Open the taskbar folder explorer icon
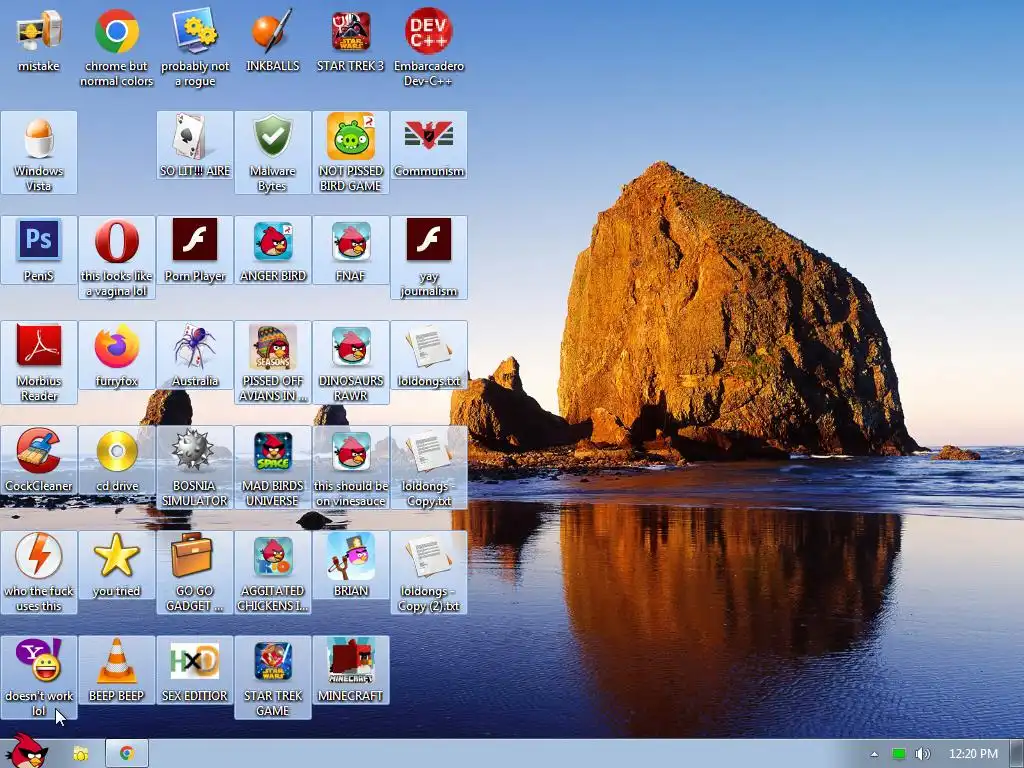The image size is (1024, 768). [x=81, y=754]
